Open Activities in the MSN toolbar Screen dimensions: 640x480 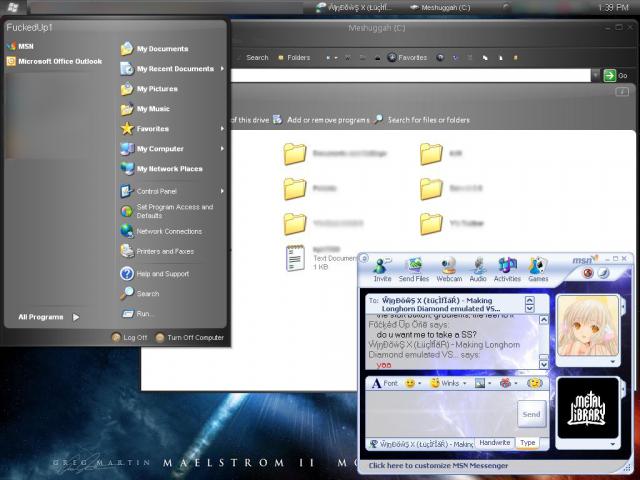coord(507,270)
